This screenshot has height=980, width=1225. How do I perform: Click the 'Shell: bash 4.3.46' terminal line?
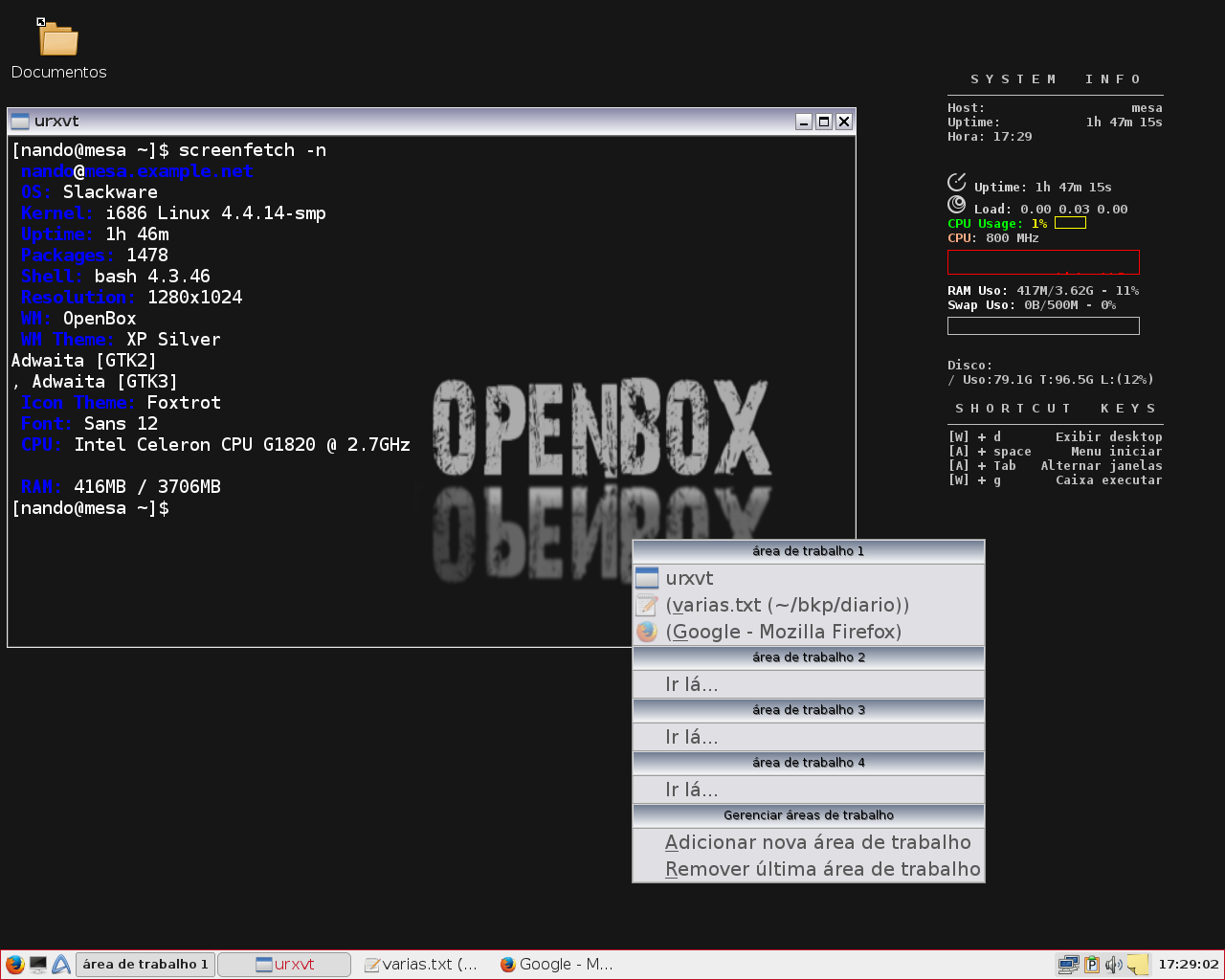pyautogui.click(x=116, y=277)
